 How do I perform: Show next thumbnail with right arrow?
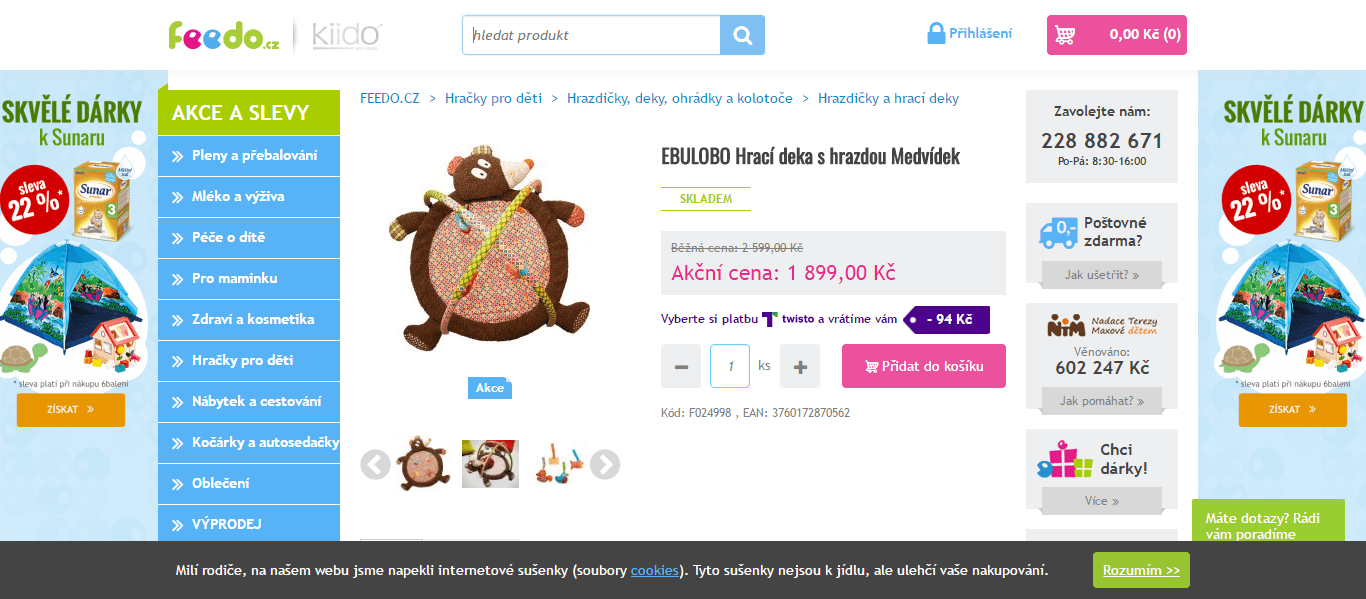click(605, 464)
